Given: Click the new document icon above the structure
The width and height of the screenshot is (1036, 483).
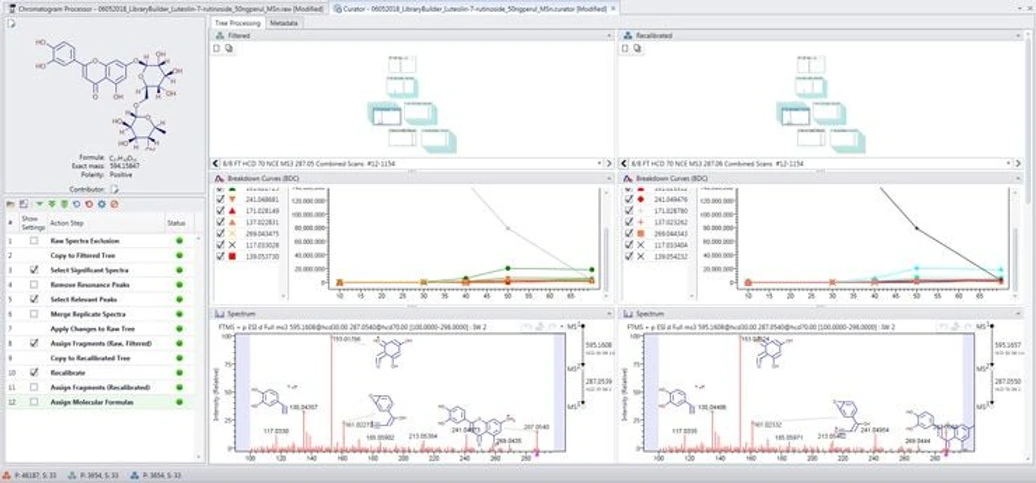Looking at the screenshot, I should click(x=11, y=24).
